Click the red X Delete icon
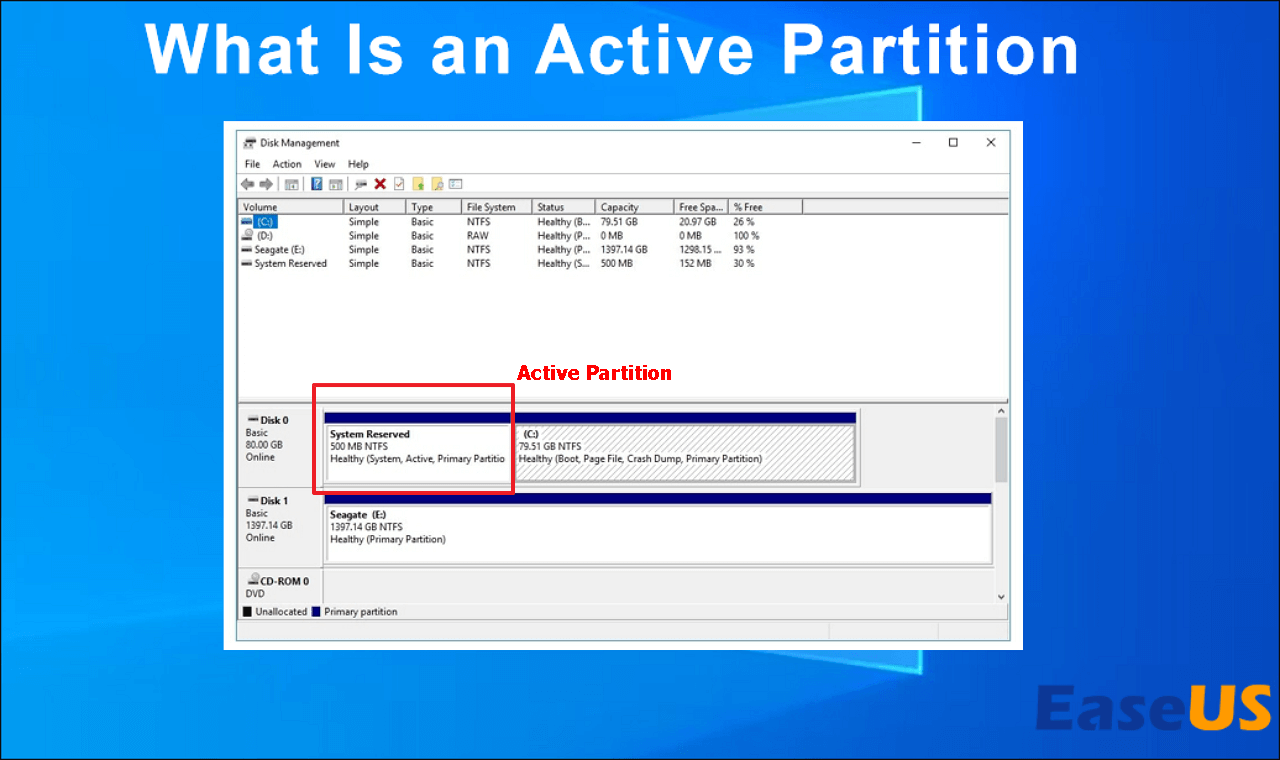Image resolution: width=1280 pixels, height=760 pixels. 380,184
